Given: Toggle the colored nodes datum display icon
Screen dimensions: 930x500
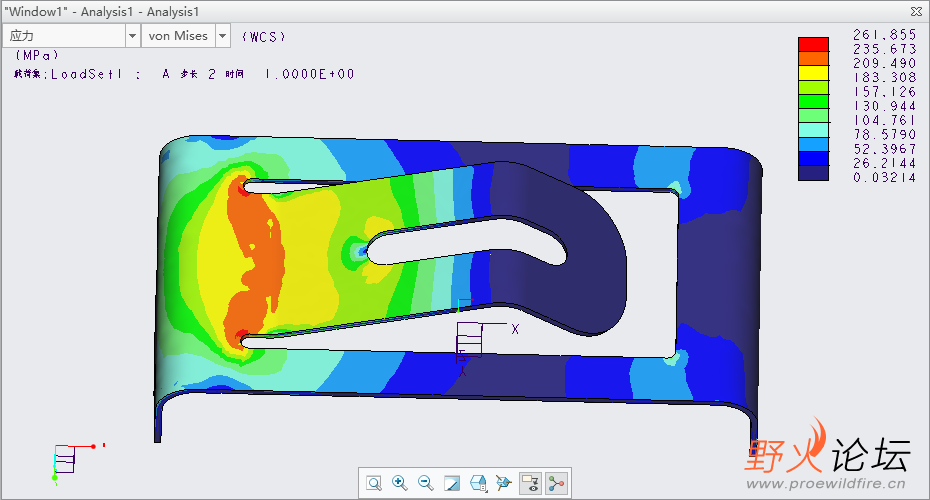Looking at the screenshot, I should [x=556, y=483].
